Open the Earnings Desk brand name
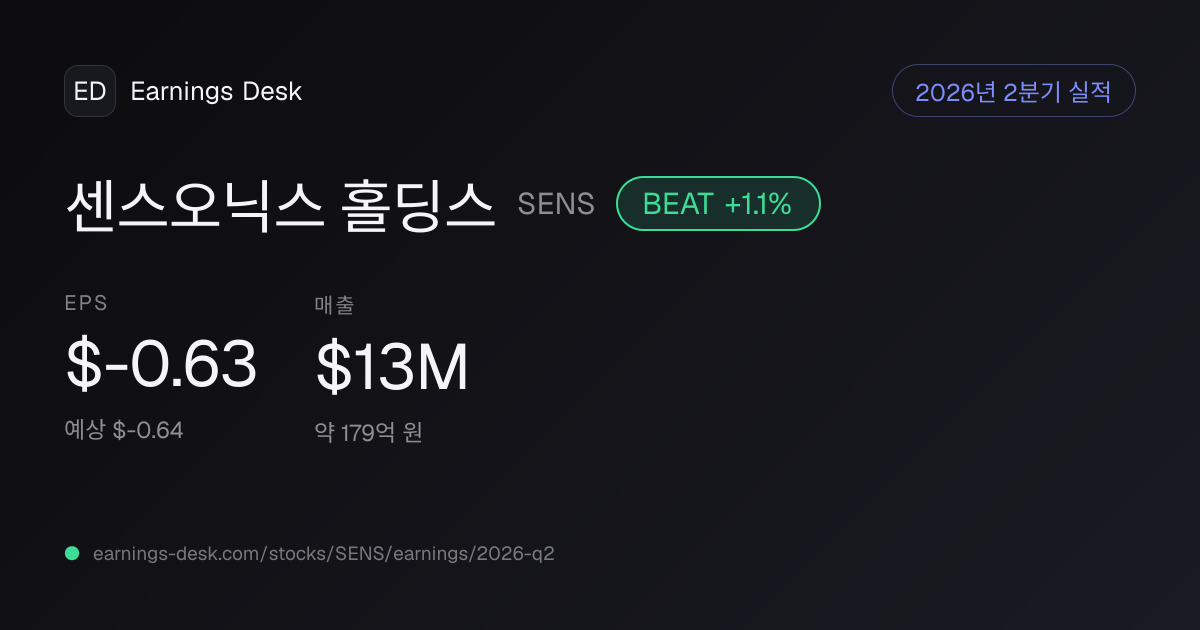The width and height of the screenshot is (1200, 630). (x=216, y=91)
